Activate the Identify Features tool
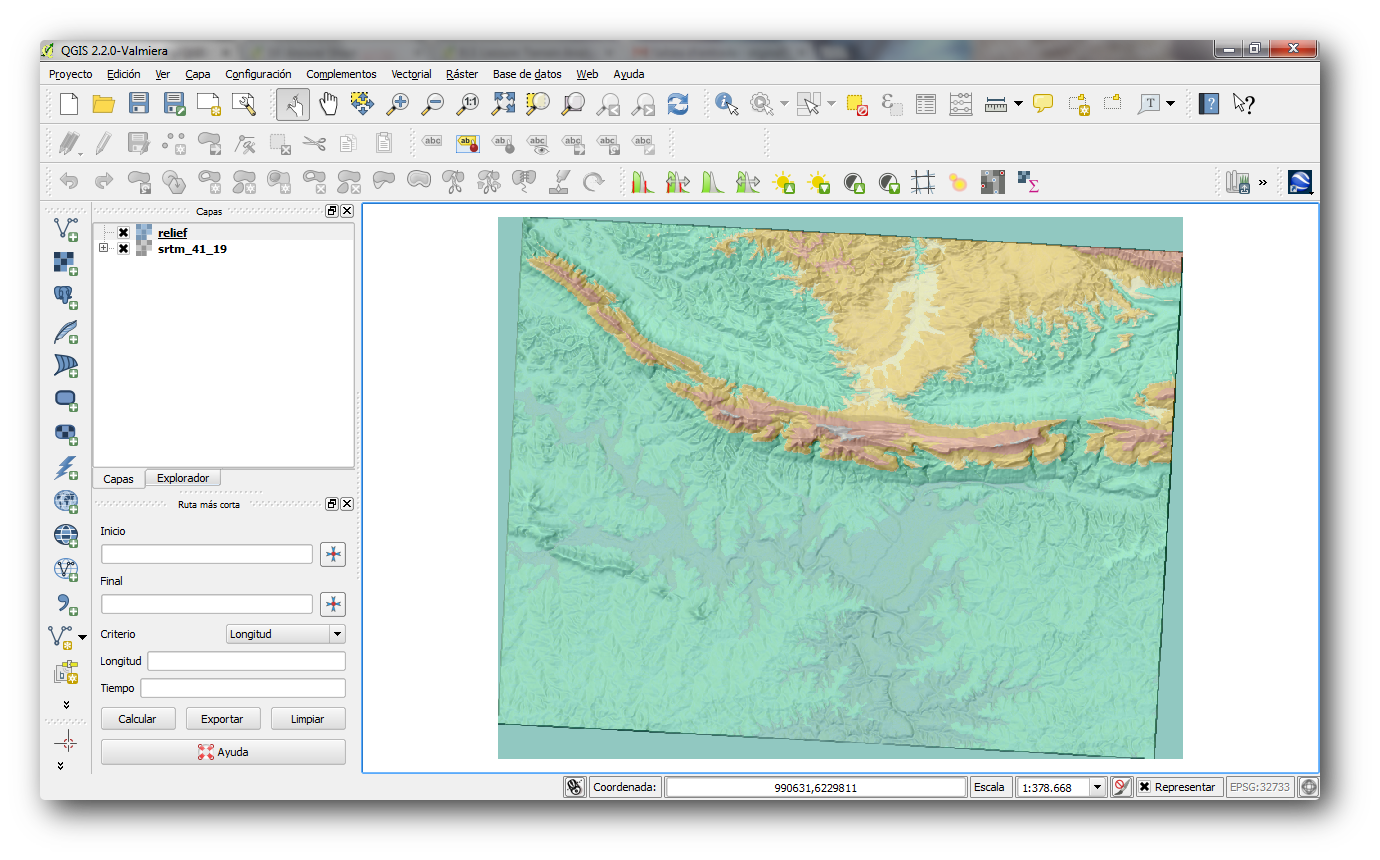1380x860 pixels. (727, 103)
